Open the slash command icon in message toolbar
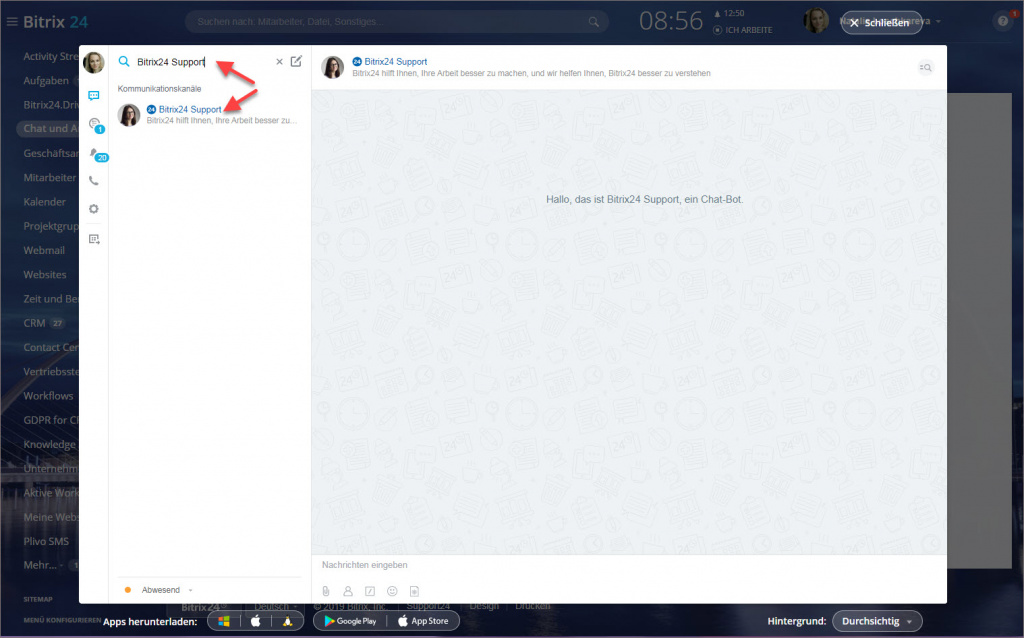The image size is (1024, 638). (370, 591)
